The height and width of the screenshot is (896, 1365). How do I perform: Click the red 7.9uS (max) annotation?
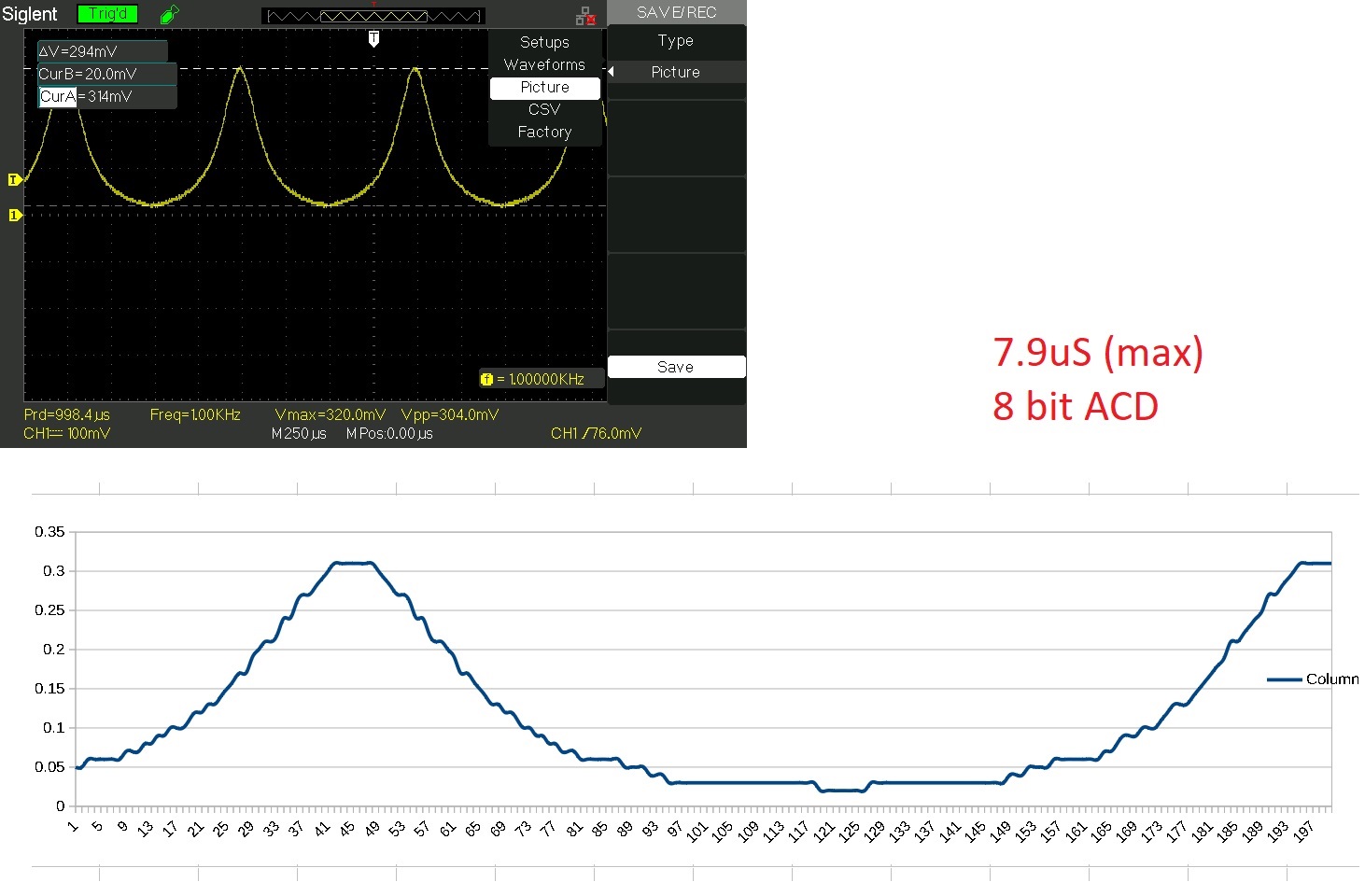pyautogui.click(x=1098, y=353)
